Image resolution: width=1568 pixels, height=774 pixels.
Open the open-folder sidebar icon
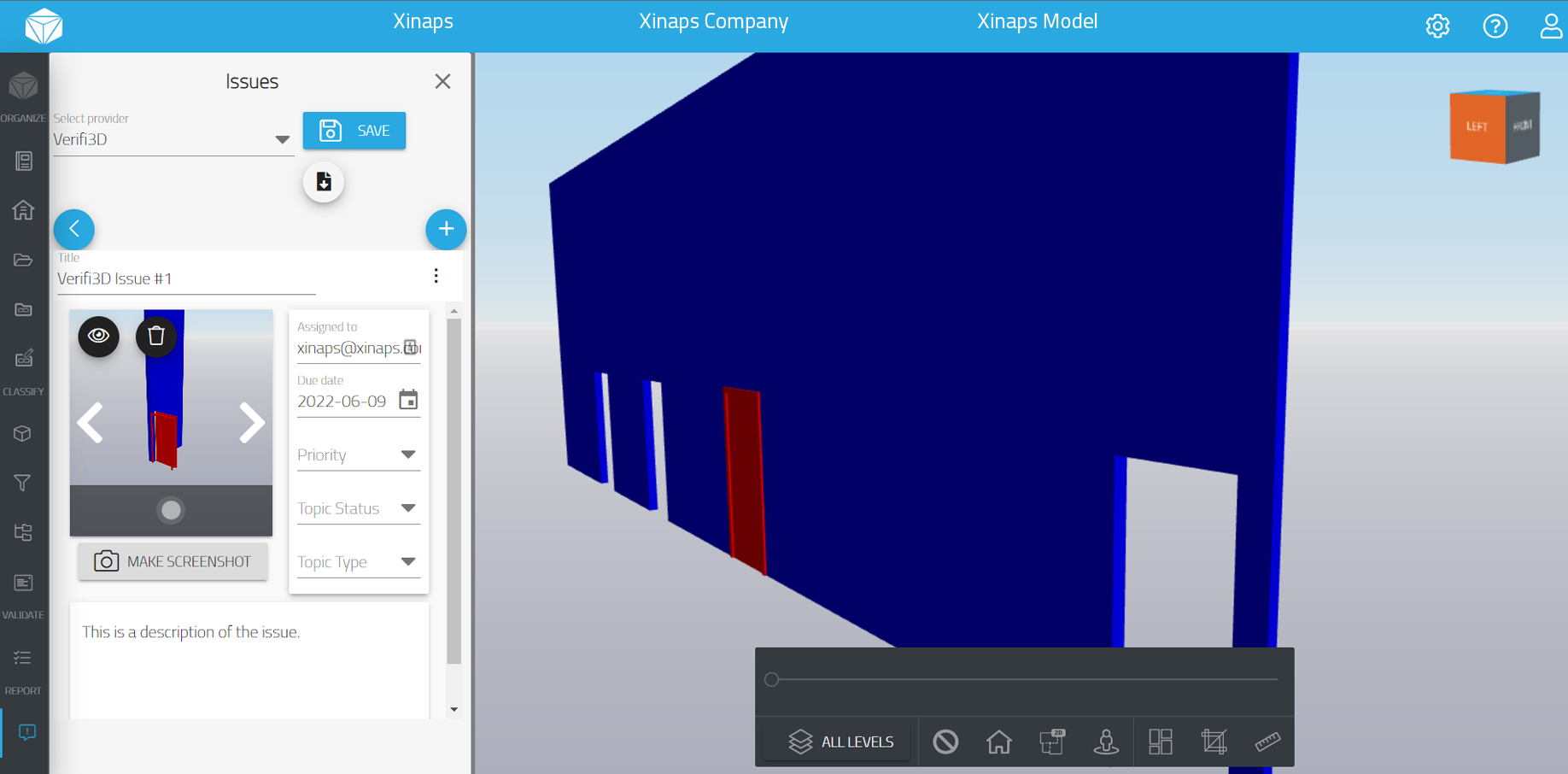[23, 260]
